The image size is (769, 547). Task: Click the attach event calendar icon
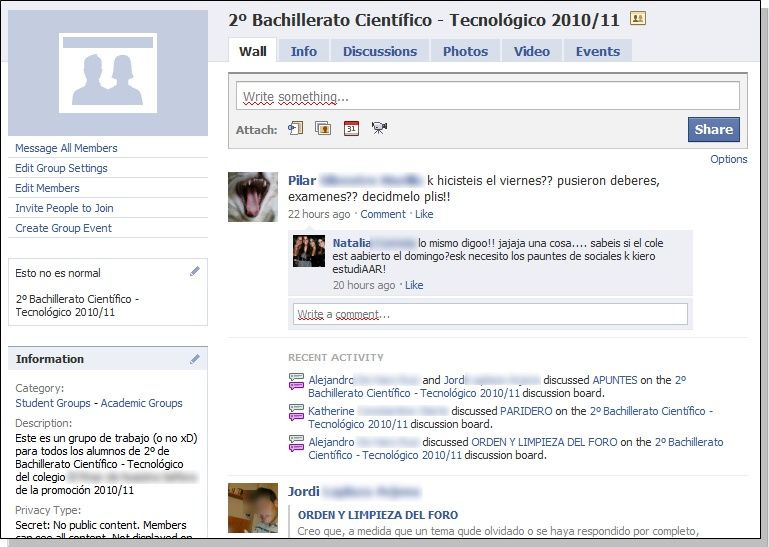(351, 128)
